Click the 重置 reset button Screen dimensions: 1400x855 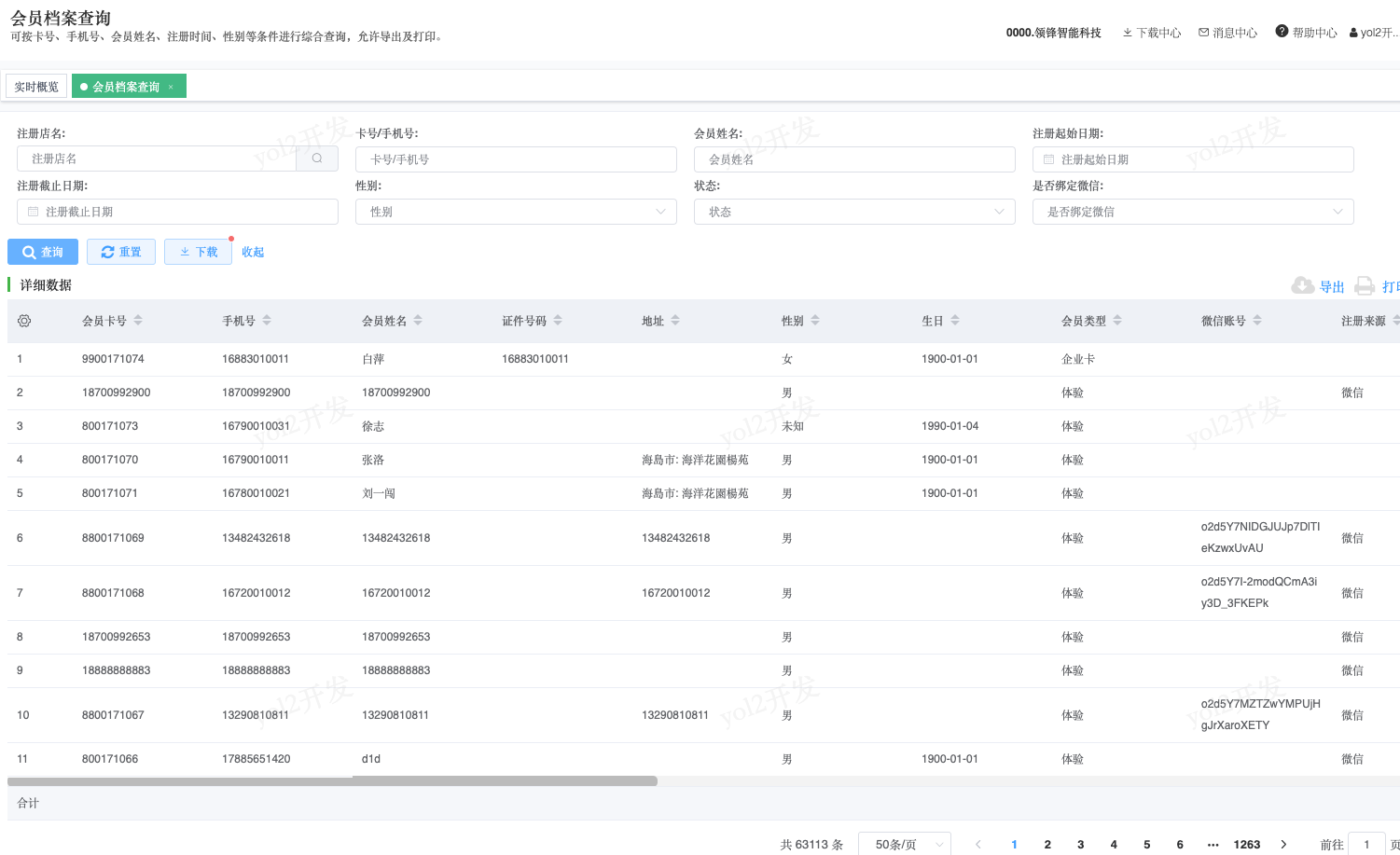[x=121, y=252]
